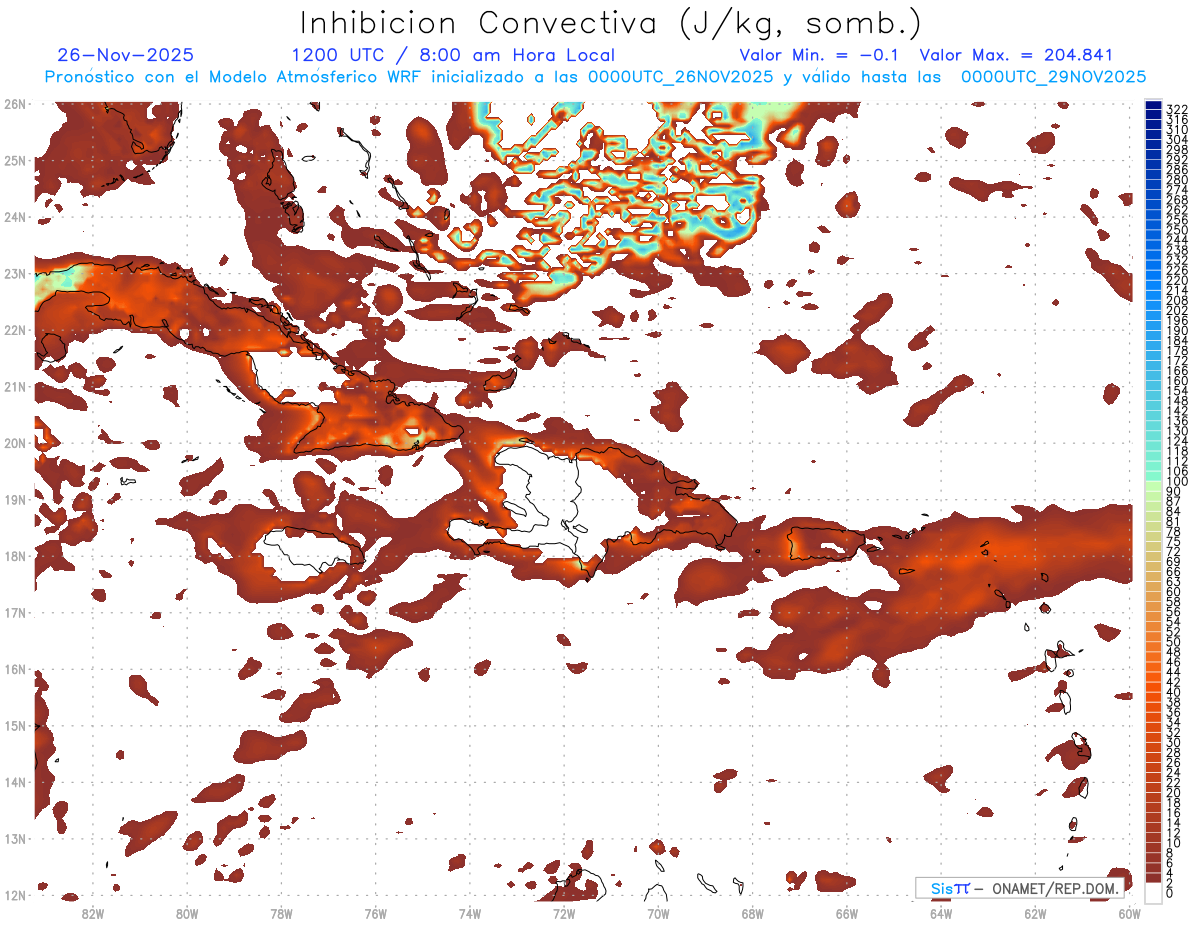Click the '14N' latitude label
The height and width of the screenshot is (927, 1200).
[x=15, y=782]
